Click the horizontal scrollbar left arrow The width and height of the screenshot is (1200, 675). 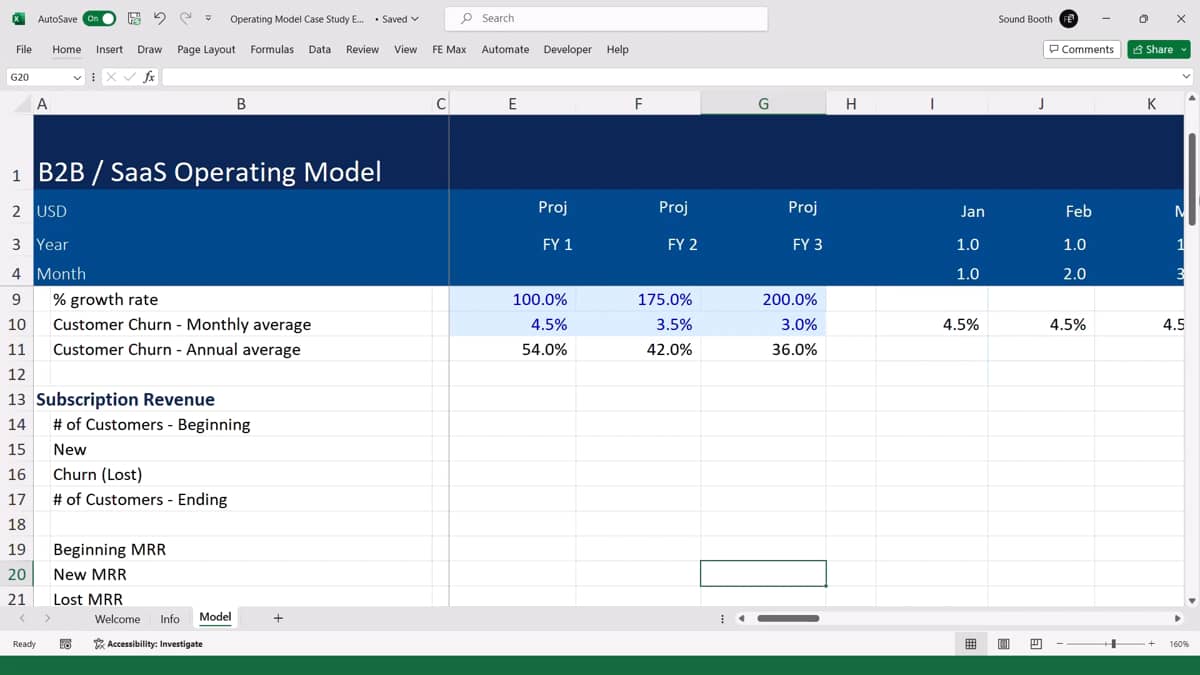click(x=741, y=618)
